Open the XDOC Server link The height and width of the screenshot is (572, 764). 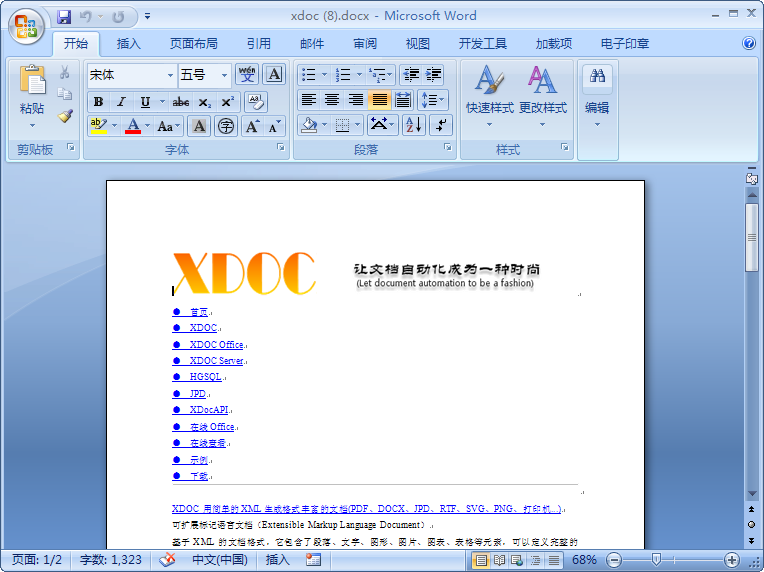216,361
